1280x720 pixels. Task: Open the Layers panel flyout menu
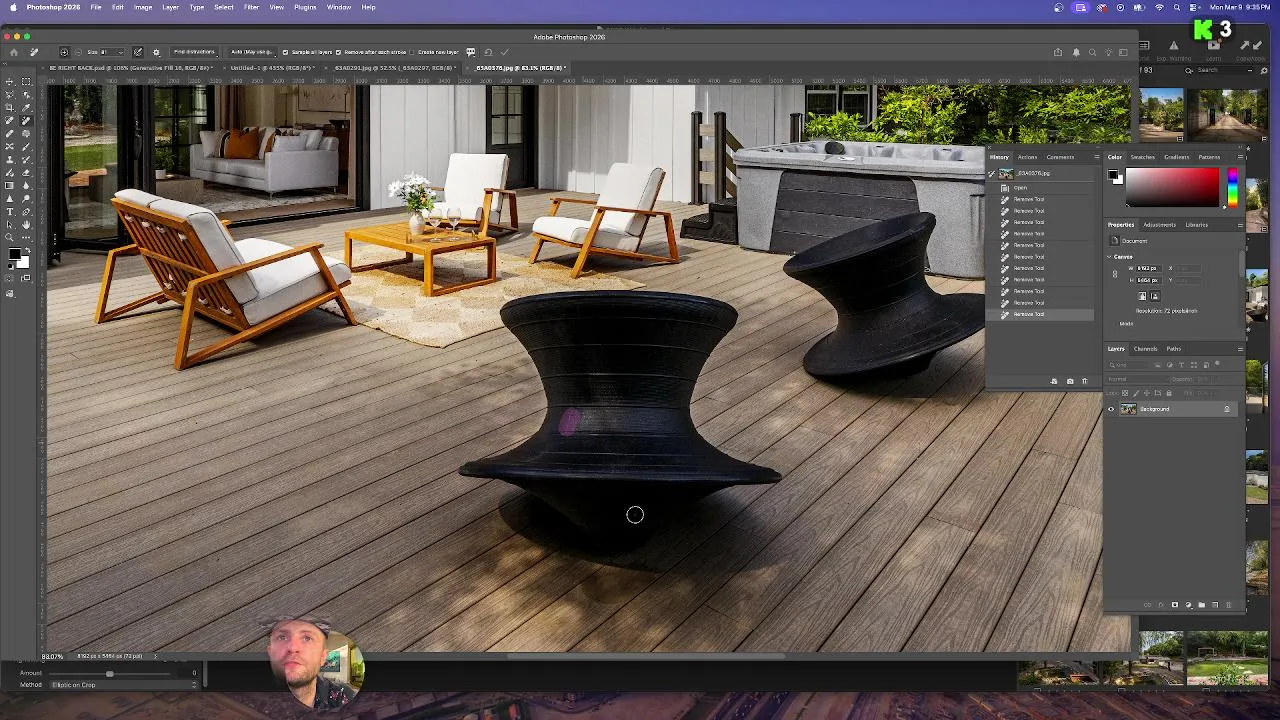[x=1240, y=349]
